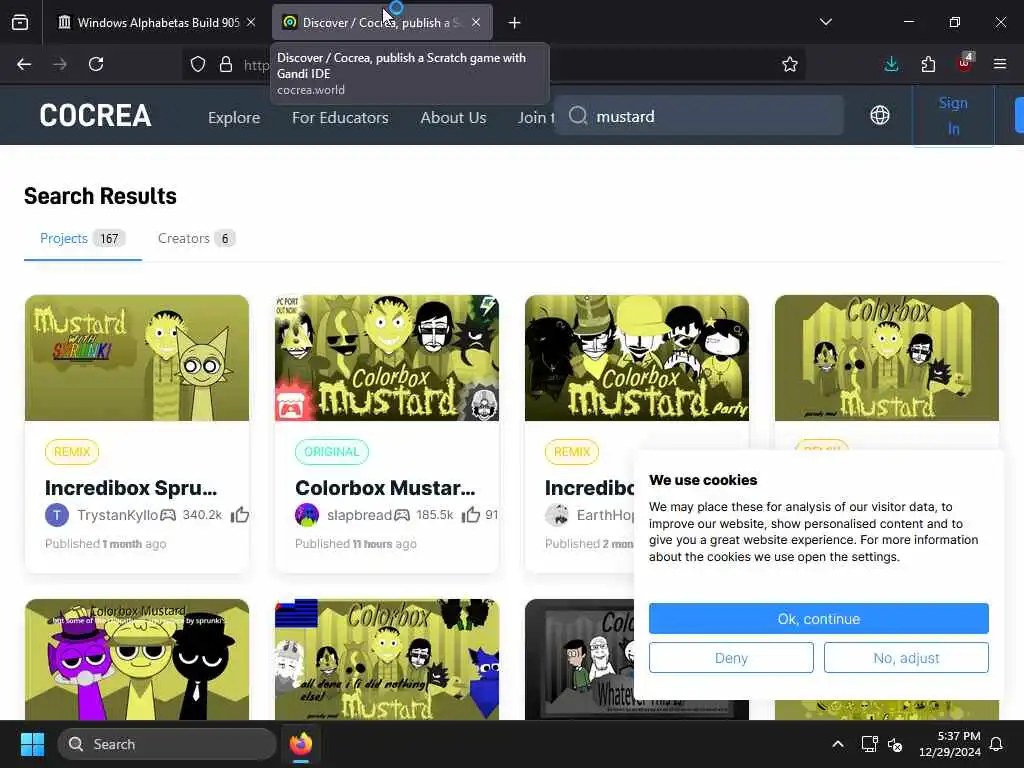
Task: Open muted volume tray icon
Action: pyautogui.click(x=895, y=744)
